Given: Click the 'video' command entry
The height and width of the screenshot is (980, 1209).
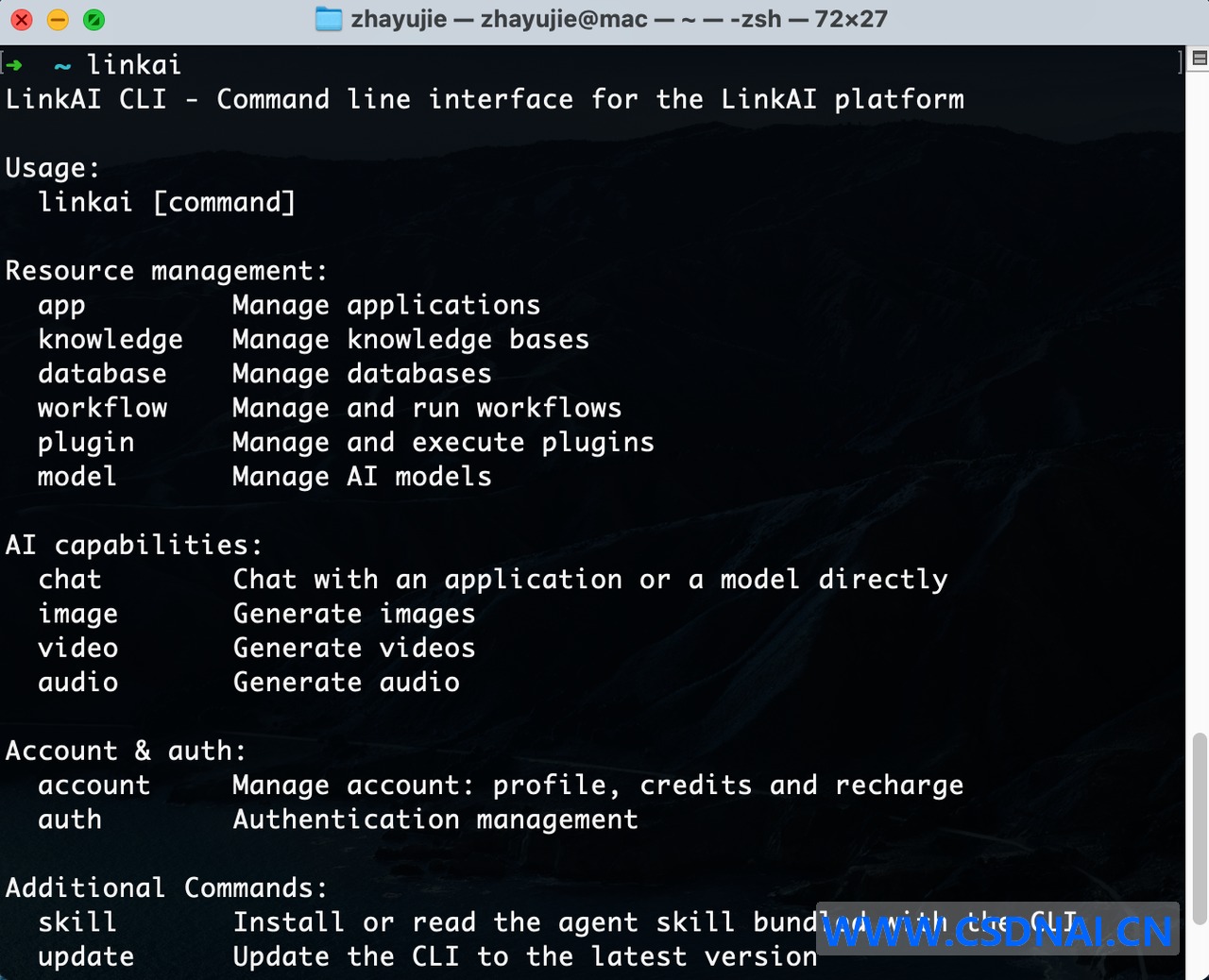Looking at the screenshot, I should pyautogui.click(x=77, y=649).
